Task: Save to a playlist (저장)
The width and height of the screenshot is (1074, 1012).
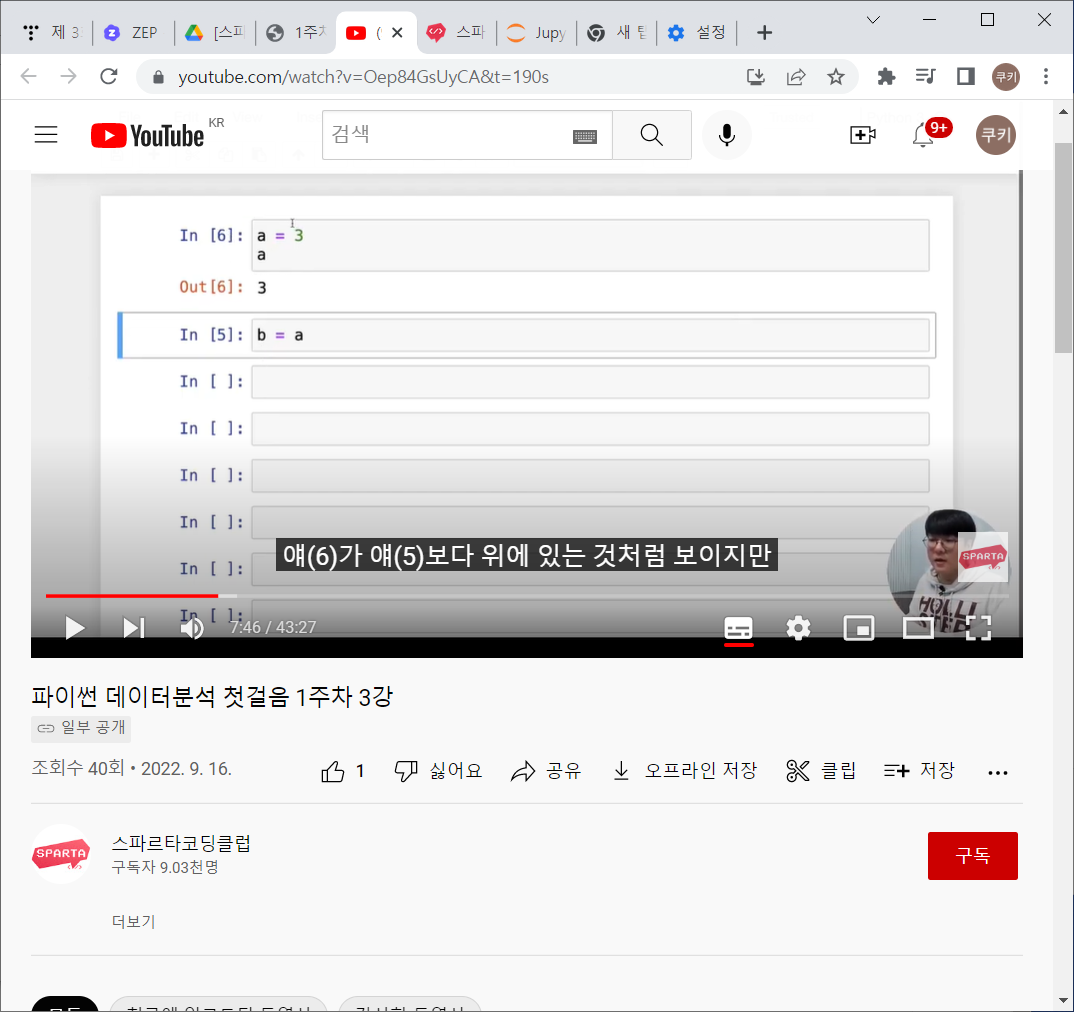Action: [x=919, y=772]
